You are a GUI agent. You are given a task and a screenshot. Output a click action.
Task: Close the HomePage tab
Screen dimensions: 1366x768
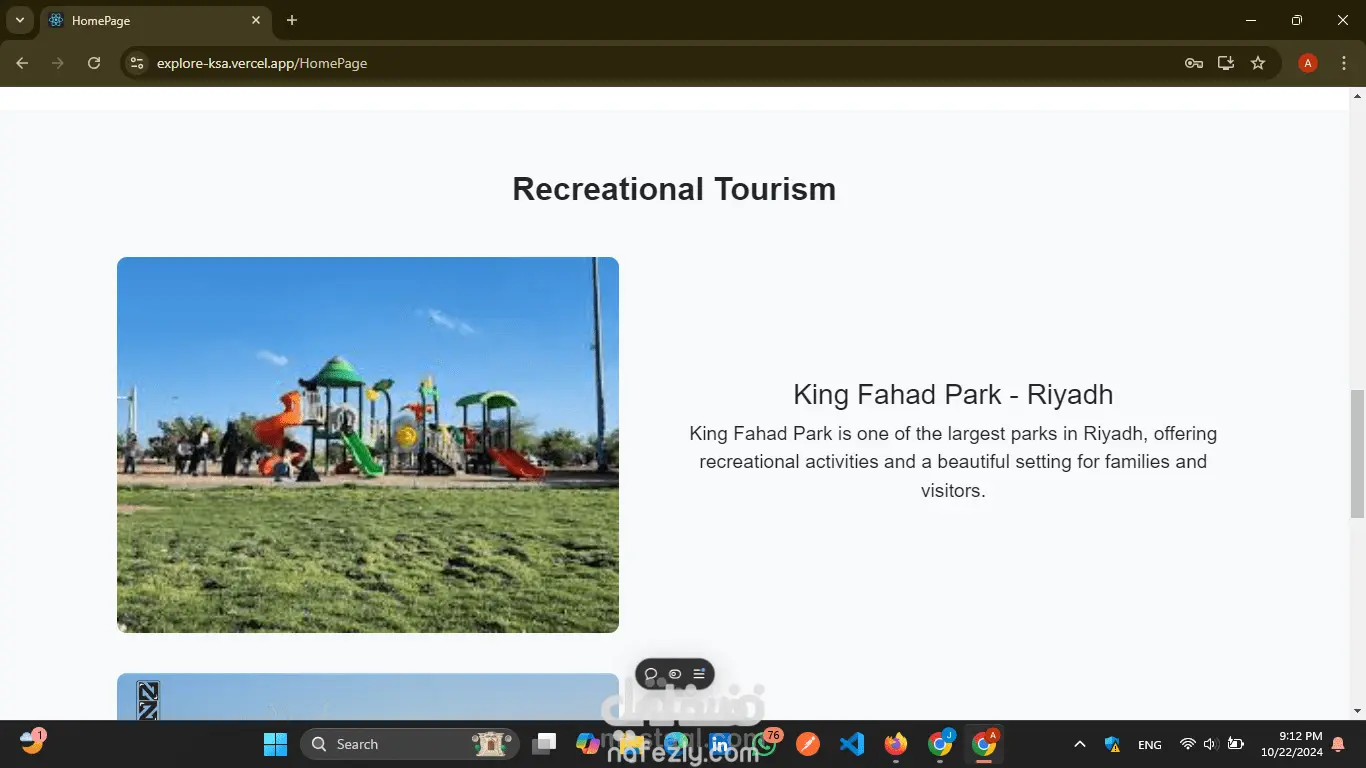pyautogui.click(x=256, y=20)
